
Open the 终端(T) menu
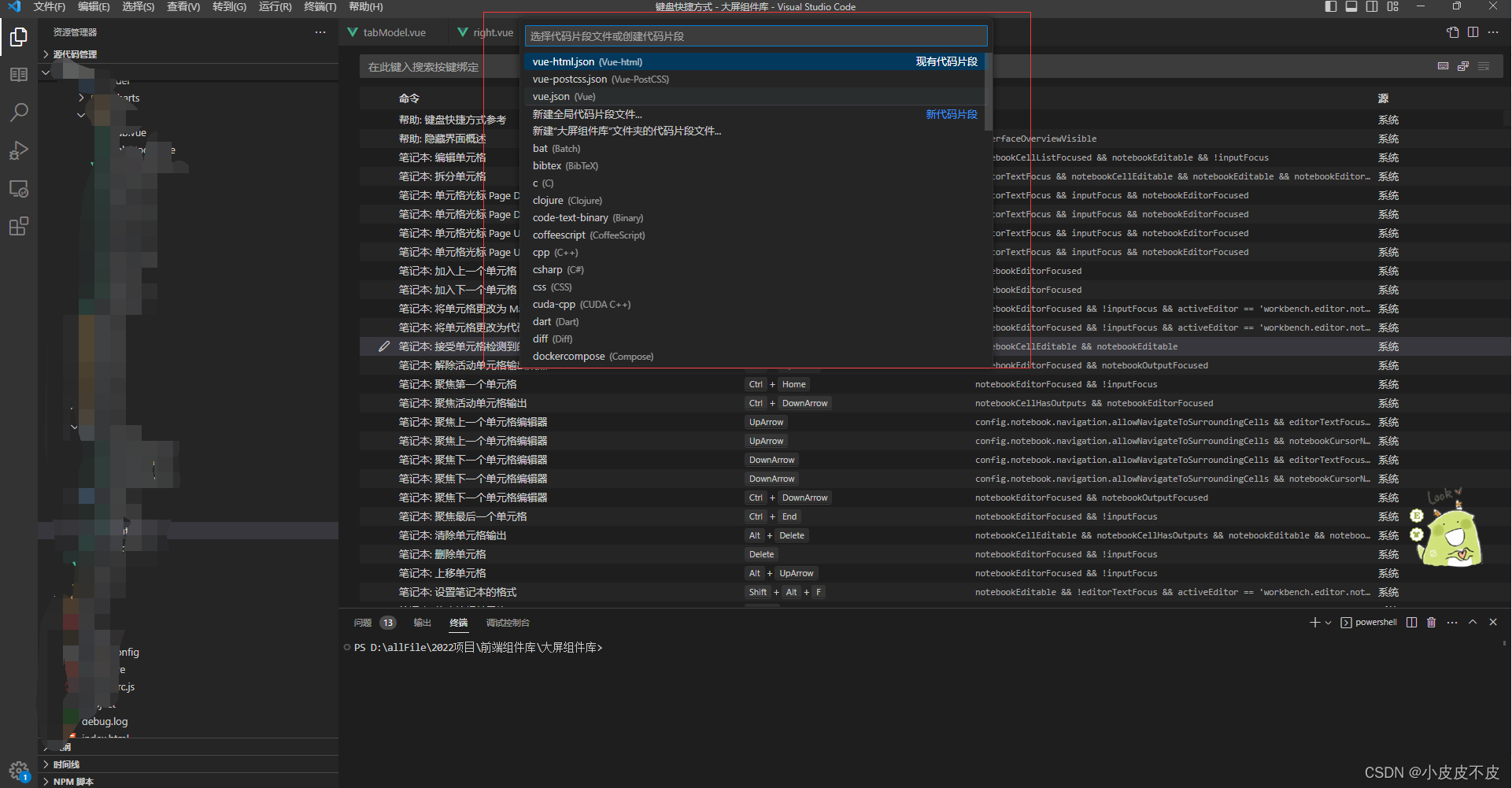click(320, 7)
